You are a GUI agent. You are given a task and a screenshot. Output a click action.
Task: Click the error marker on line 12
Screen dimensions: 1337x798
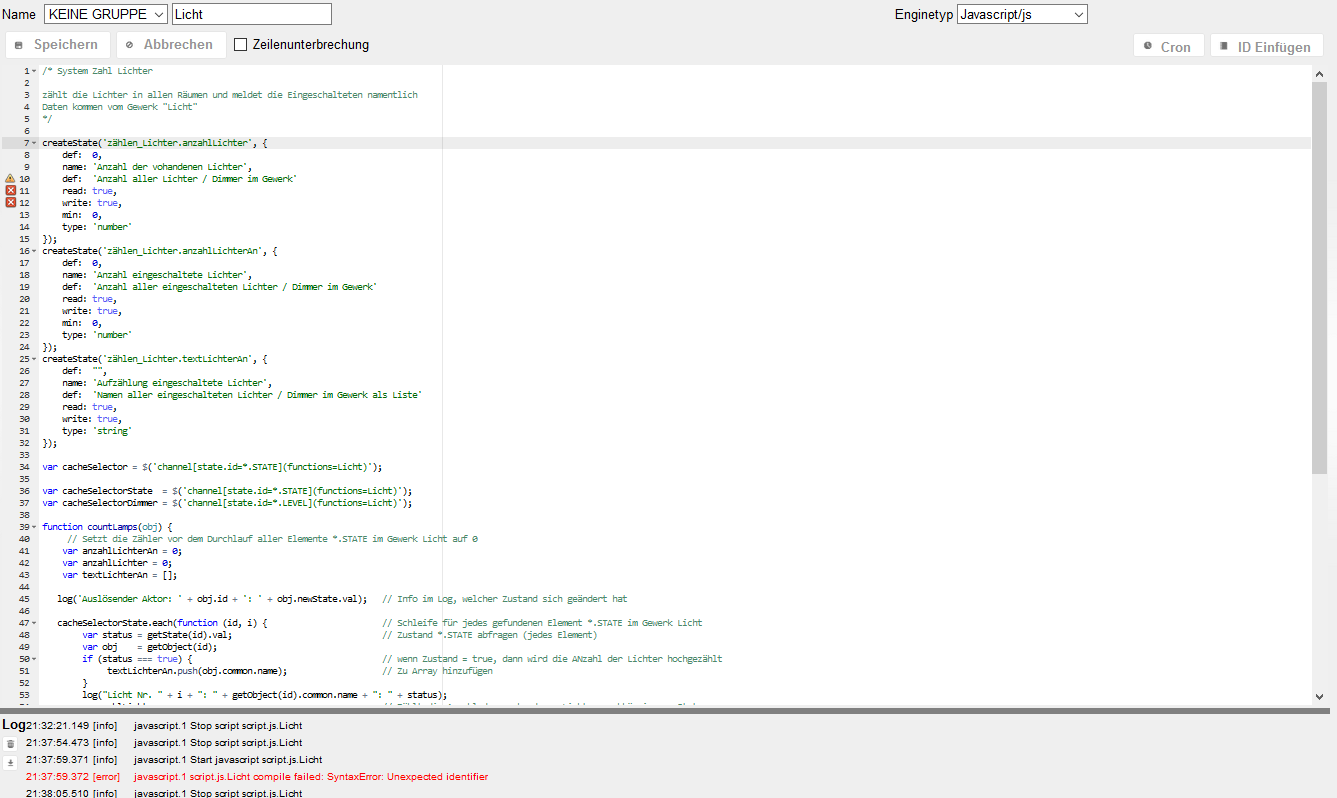coord(10,203)
